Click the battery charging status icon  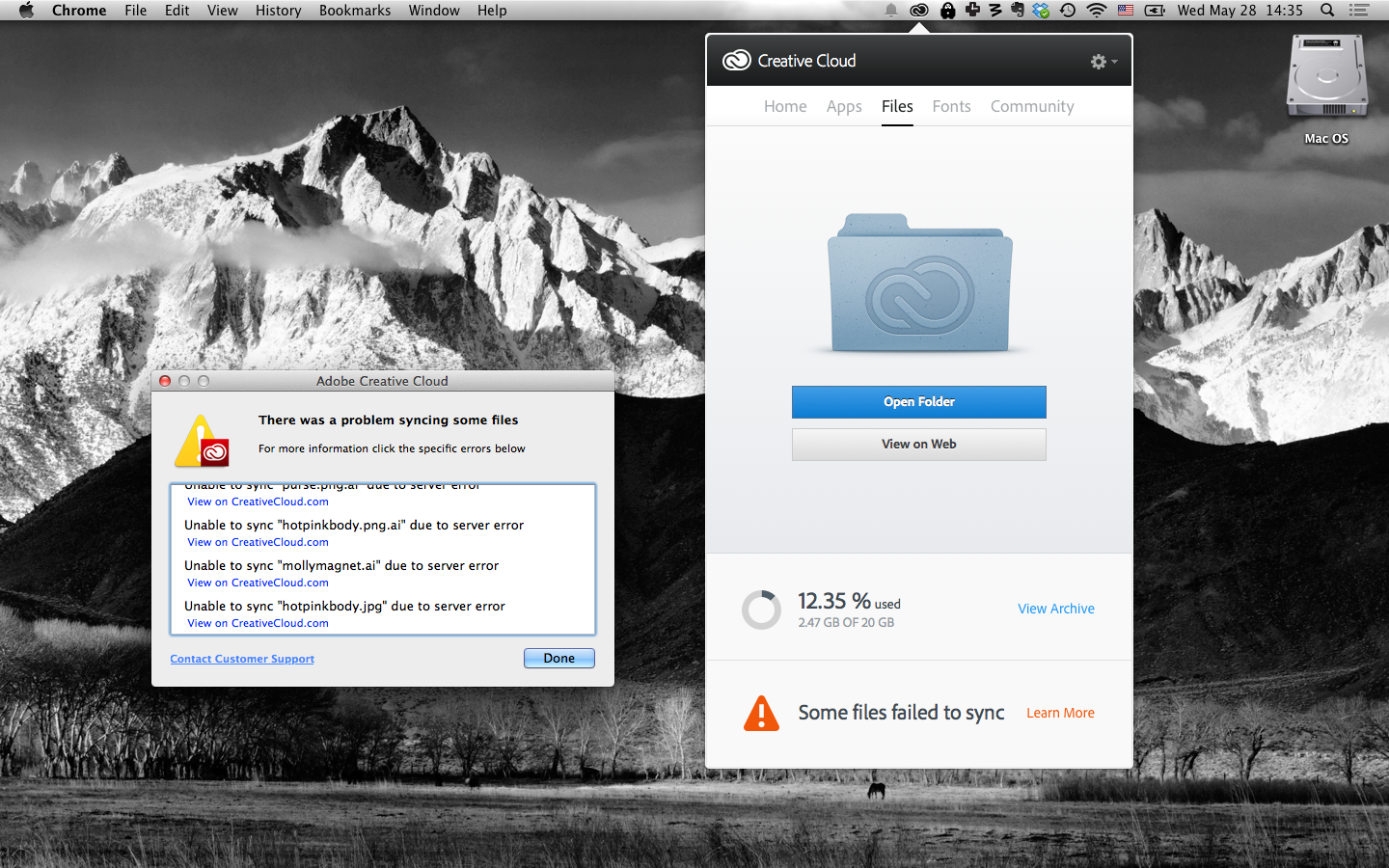[1155, 11]
